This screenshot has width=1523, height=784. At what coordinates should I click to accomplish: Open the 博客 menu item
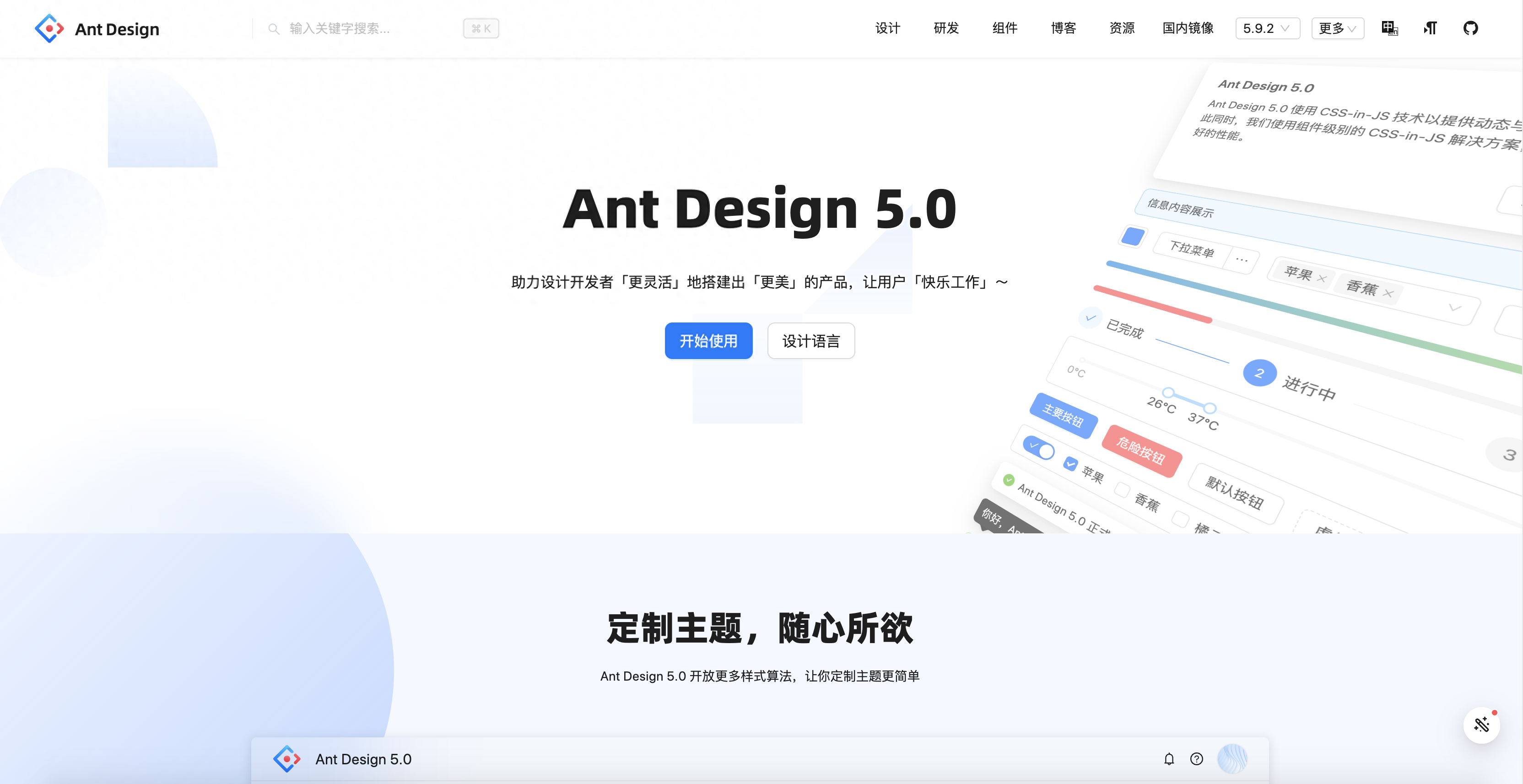pos(1064,28)
